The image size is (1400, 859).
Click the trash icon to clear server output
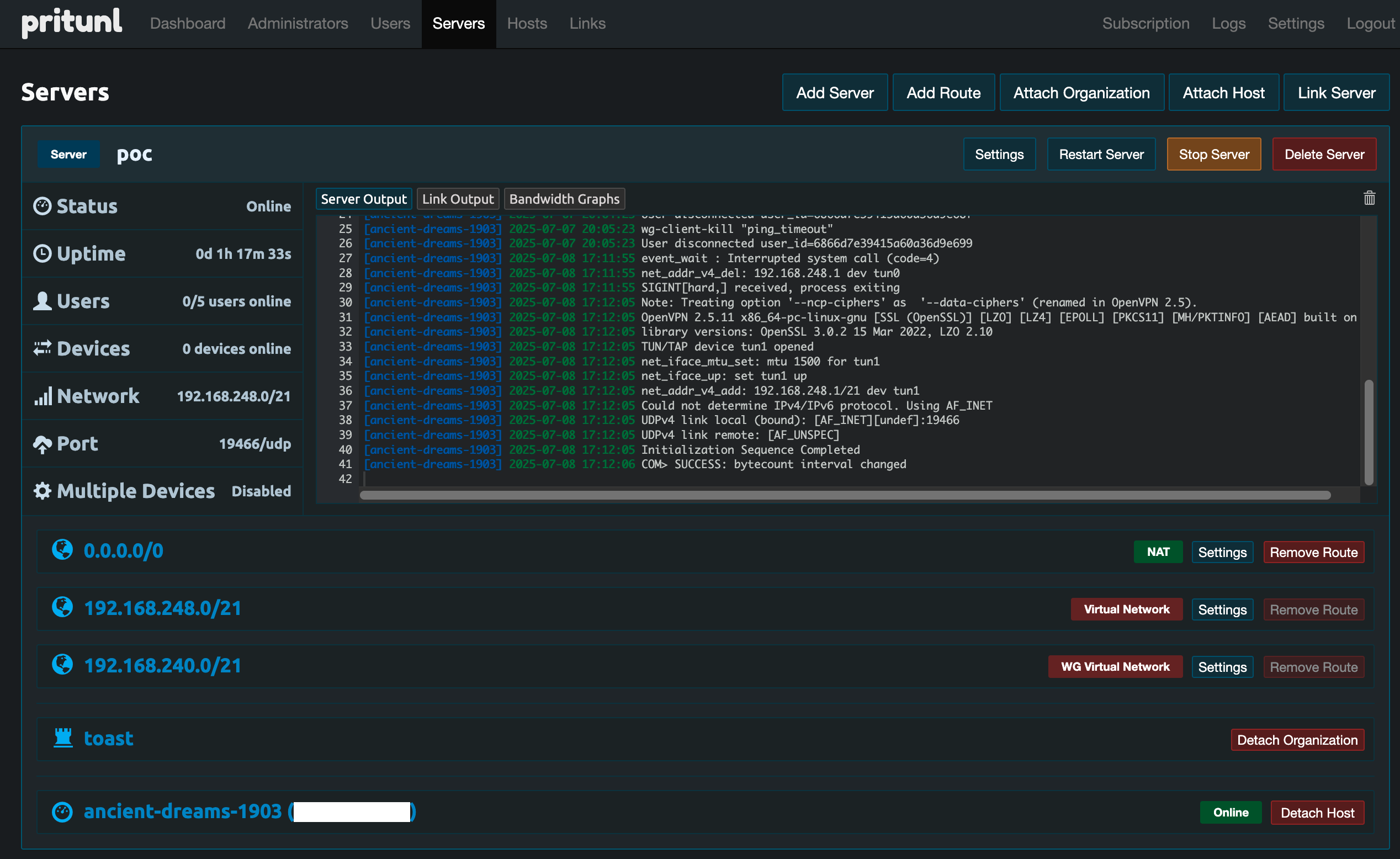tap(1369, 198)
